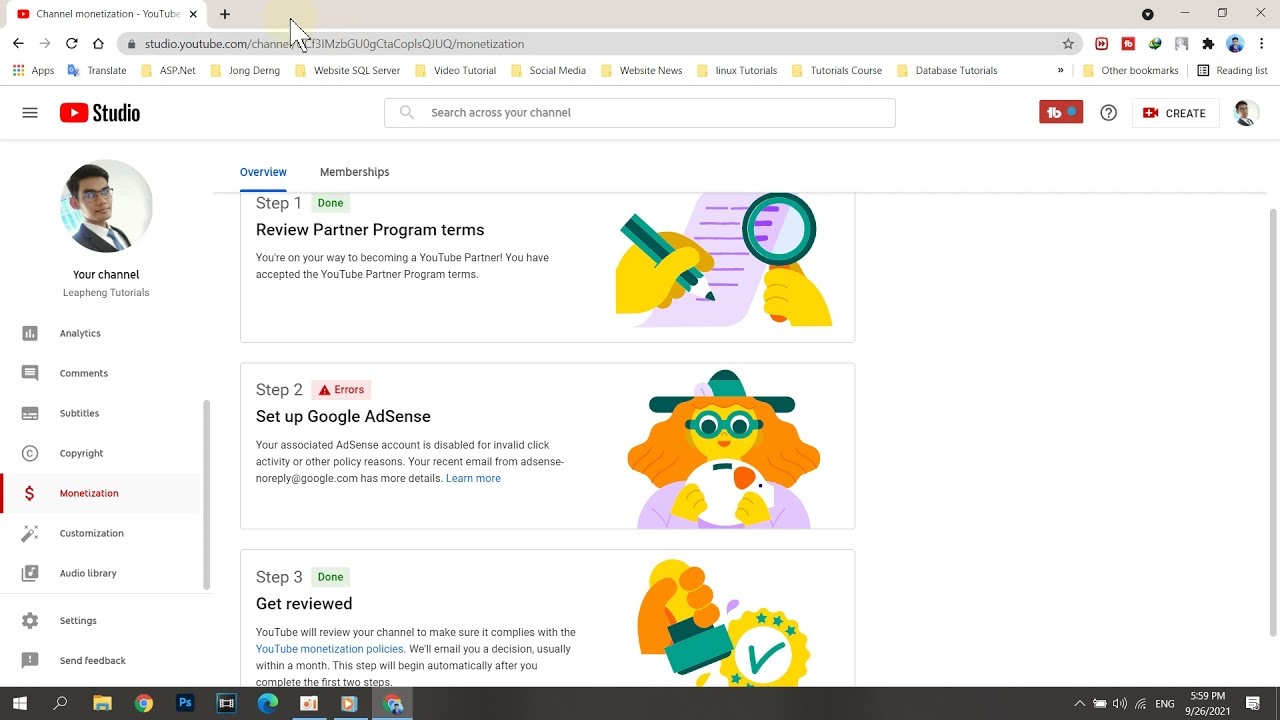This screenshot has width=1280, height=720.
Task: Open the TubeBuddy red button in header
Action: click(1061, 113)
